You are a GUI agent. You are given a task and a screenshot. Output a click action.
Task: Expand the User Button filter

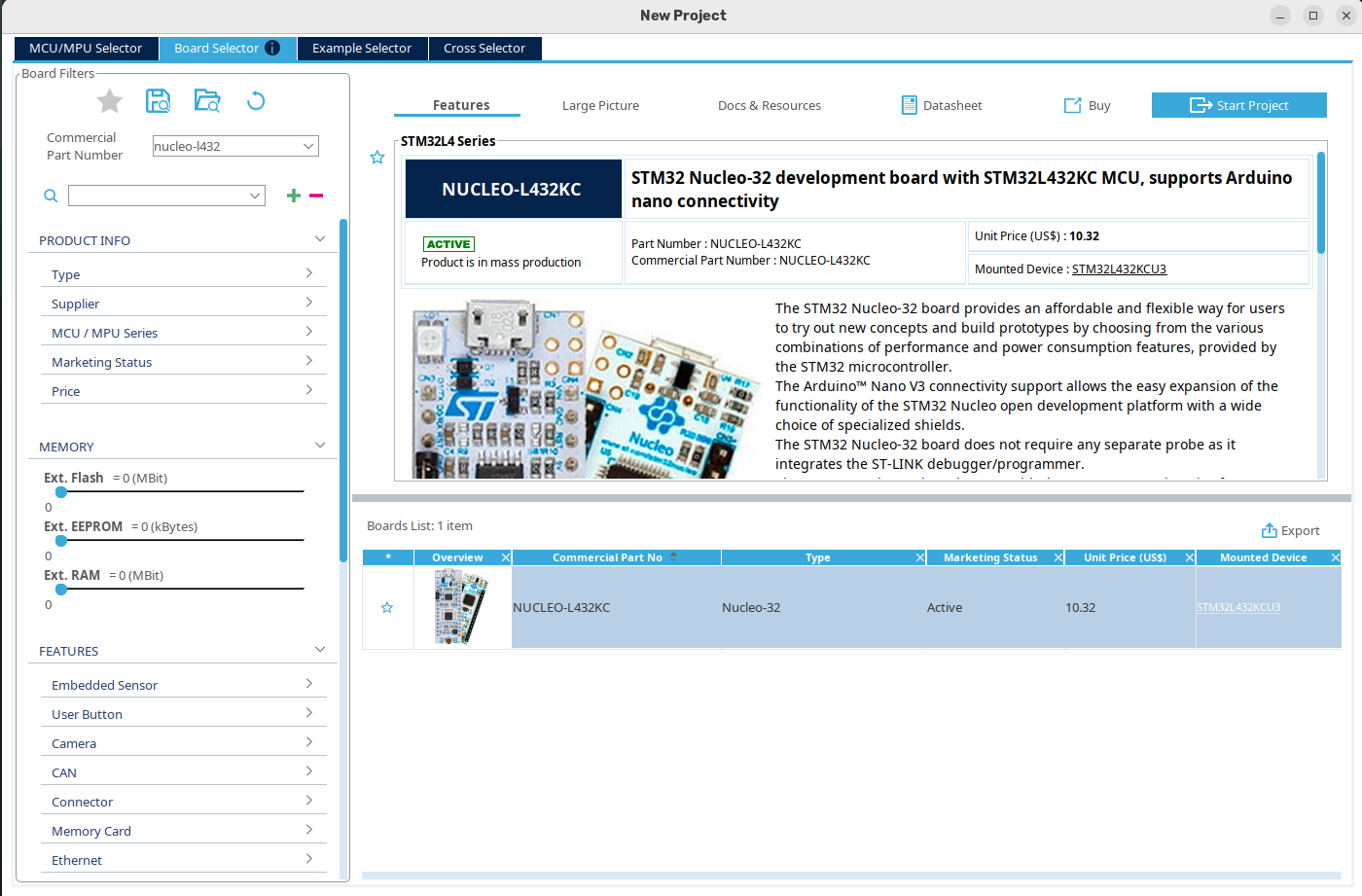[309, 713]
